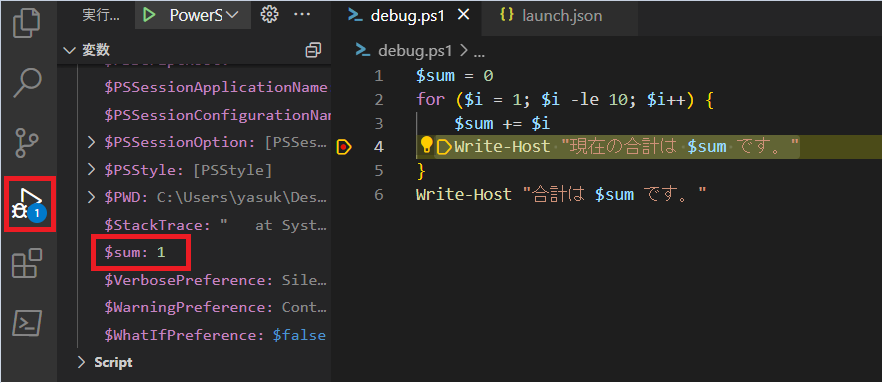Click the closing brace on line 5
882x383 pixels.
[421, 171]
